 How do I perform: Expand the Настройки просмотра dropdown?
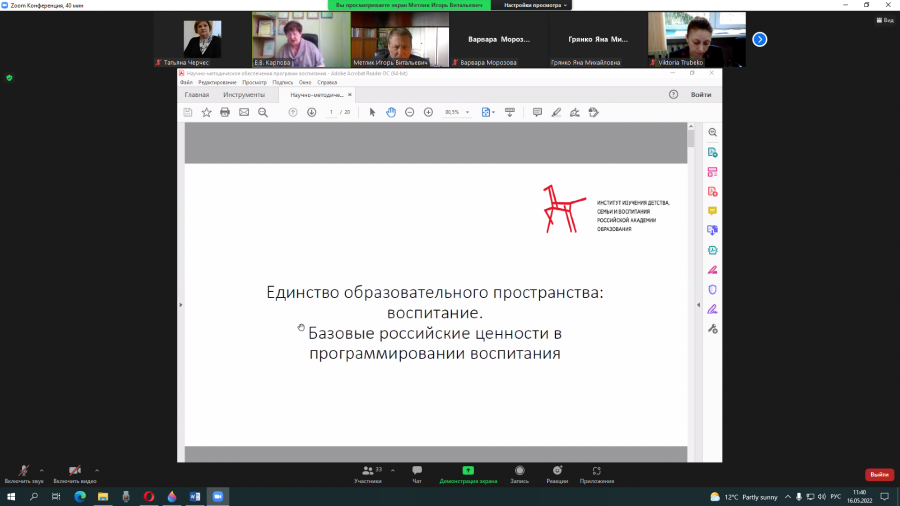click(535, 5)
